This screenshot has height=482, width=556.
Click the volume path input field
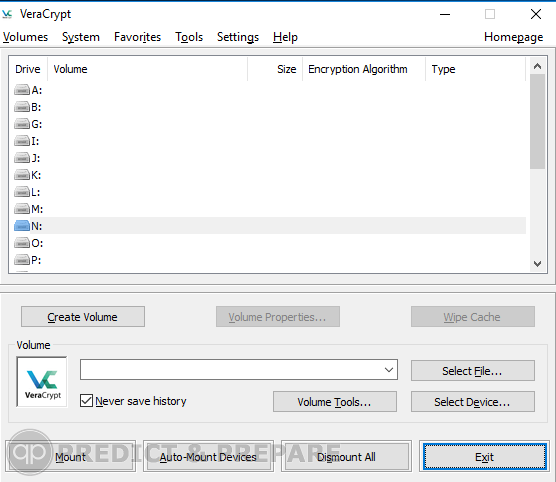tap(231, 370)
